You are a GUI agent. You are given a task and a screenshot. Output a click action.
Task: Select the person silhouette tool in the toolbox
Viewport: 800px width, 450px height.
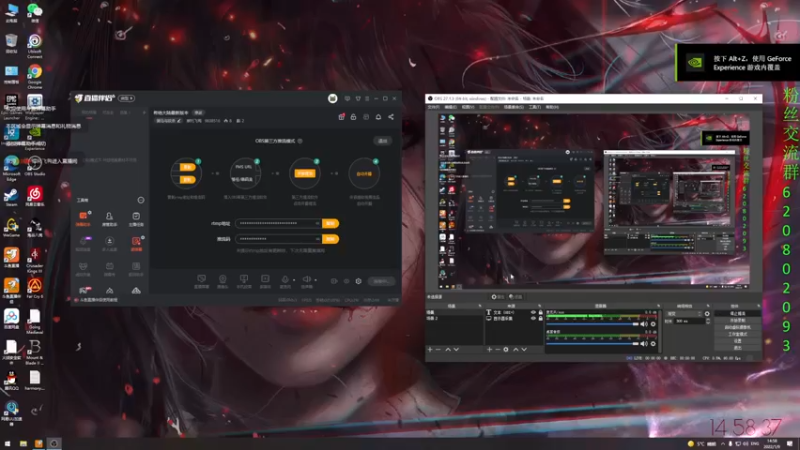click(109, 218)
